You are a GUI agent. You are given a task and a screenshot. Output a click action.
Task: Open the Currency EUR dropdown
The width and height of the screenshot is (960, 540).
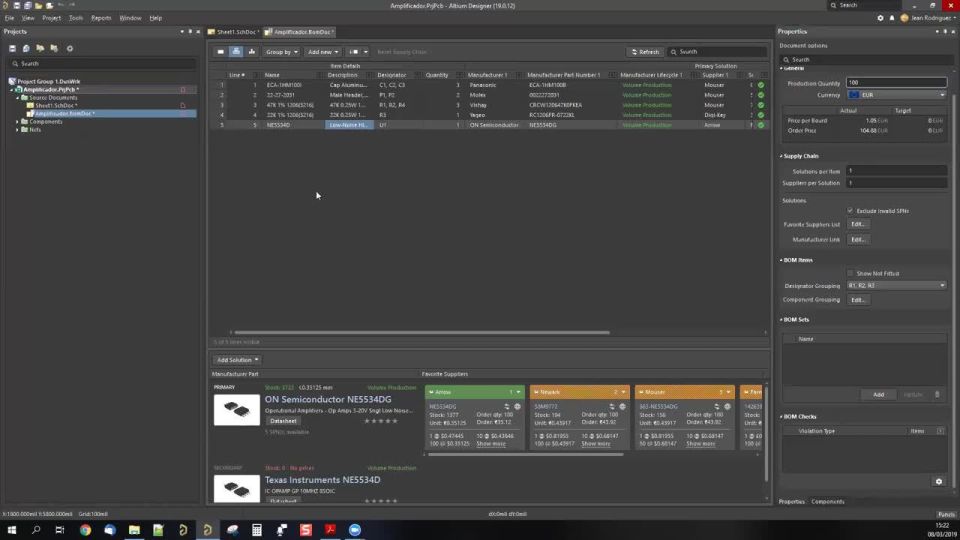coord(897,95)
